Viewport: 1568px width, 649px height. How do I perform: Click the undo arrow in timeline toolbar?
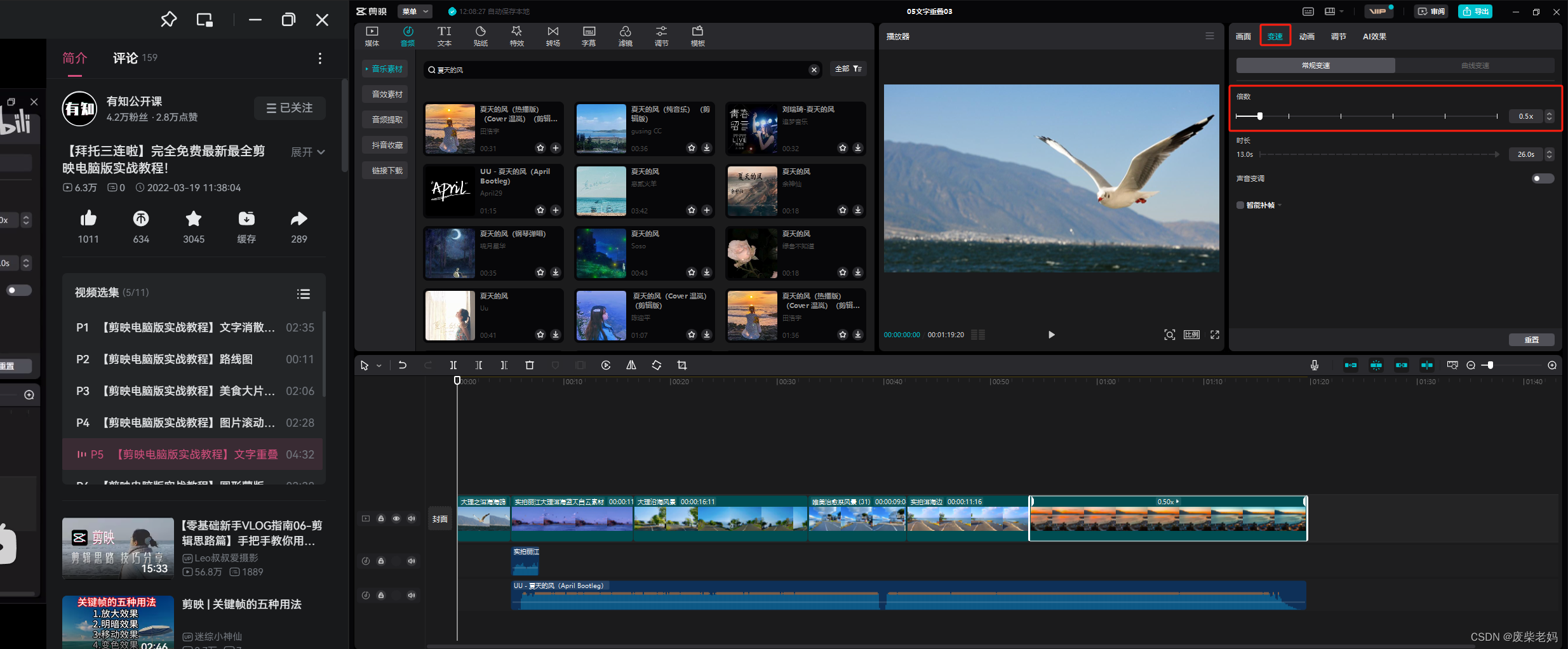[x=403, y=365]
